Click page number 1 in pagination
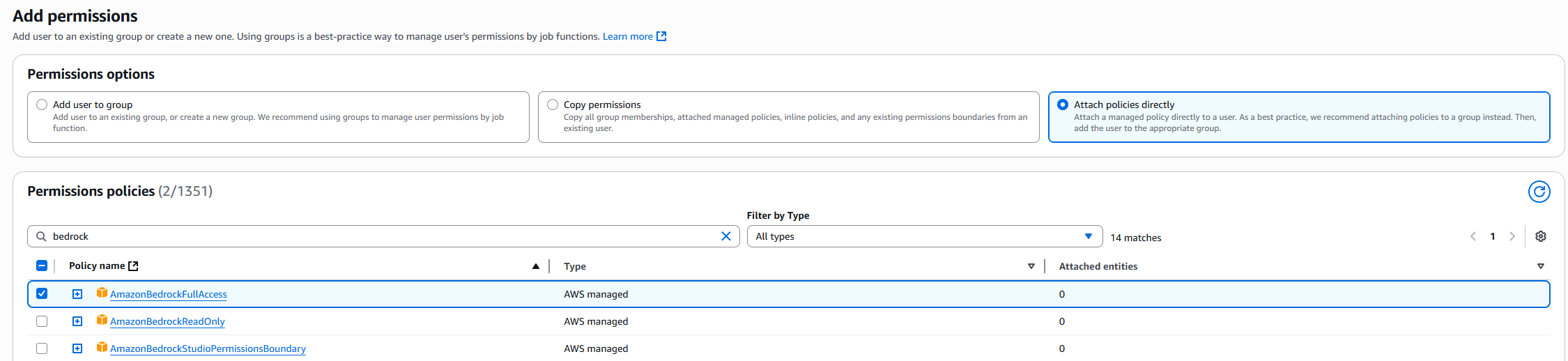 (1492, 236)
